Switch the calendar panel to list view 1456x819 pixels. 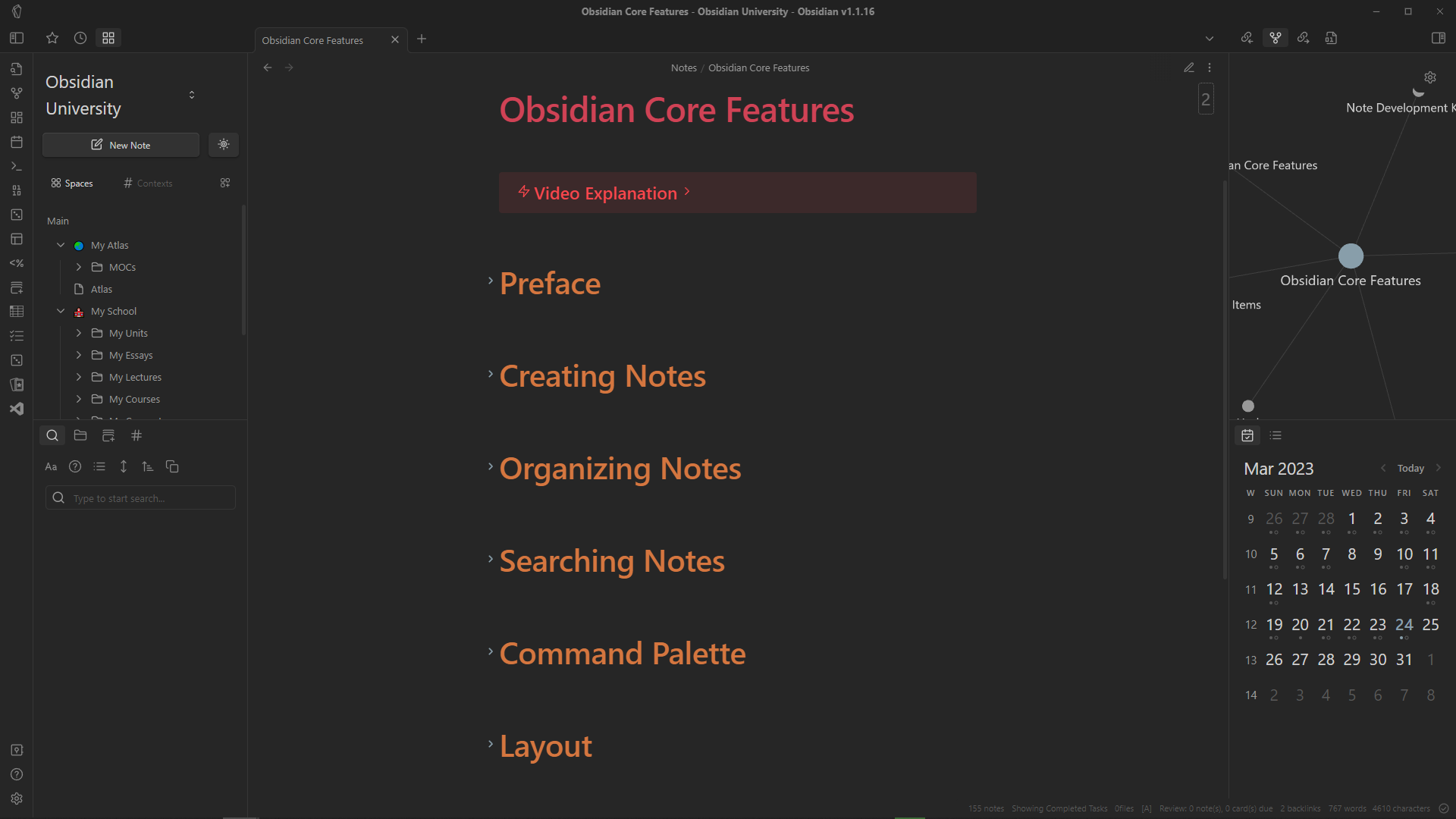click(x=1276, y=435)
